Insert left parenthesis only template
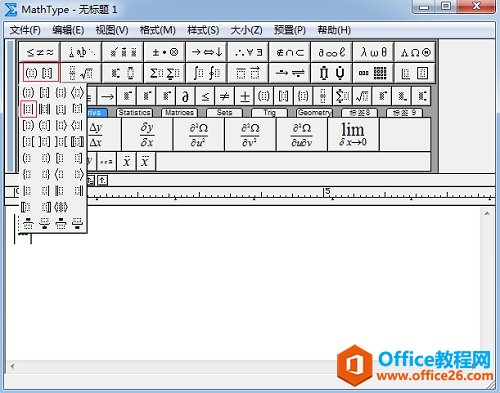 (x=28, y=158)
